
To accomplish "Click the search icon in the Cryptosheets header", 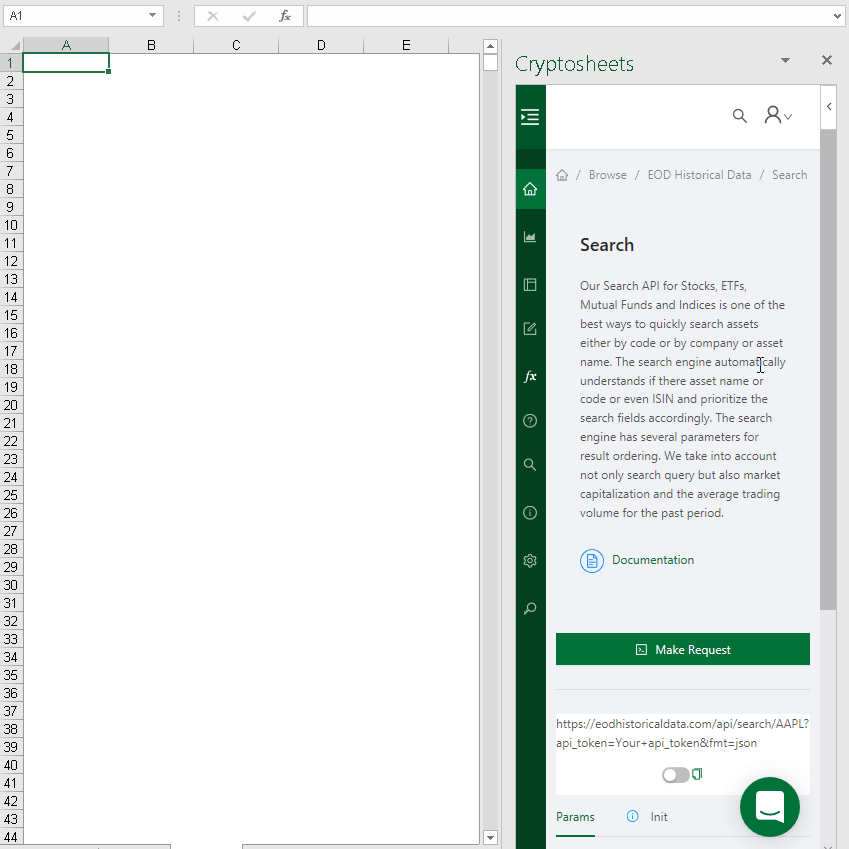I will pos(740,116).
